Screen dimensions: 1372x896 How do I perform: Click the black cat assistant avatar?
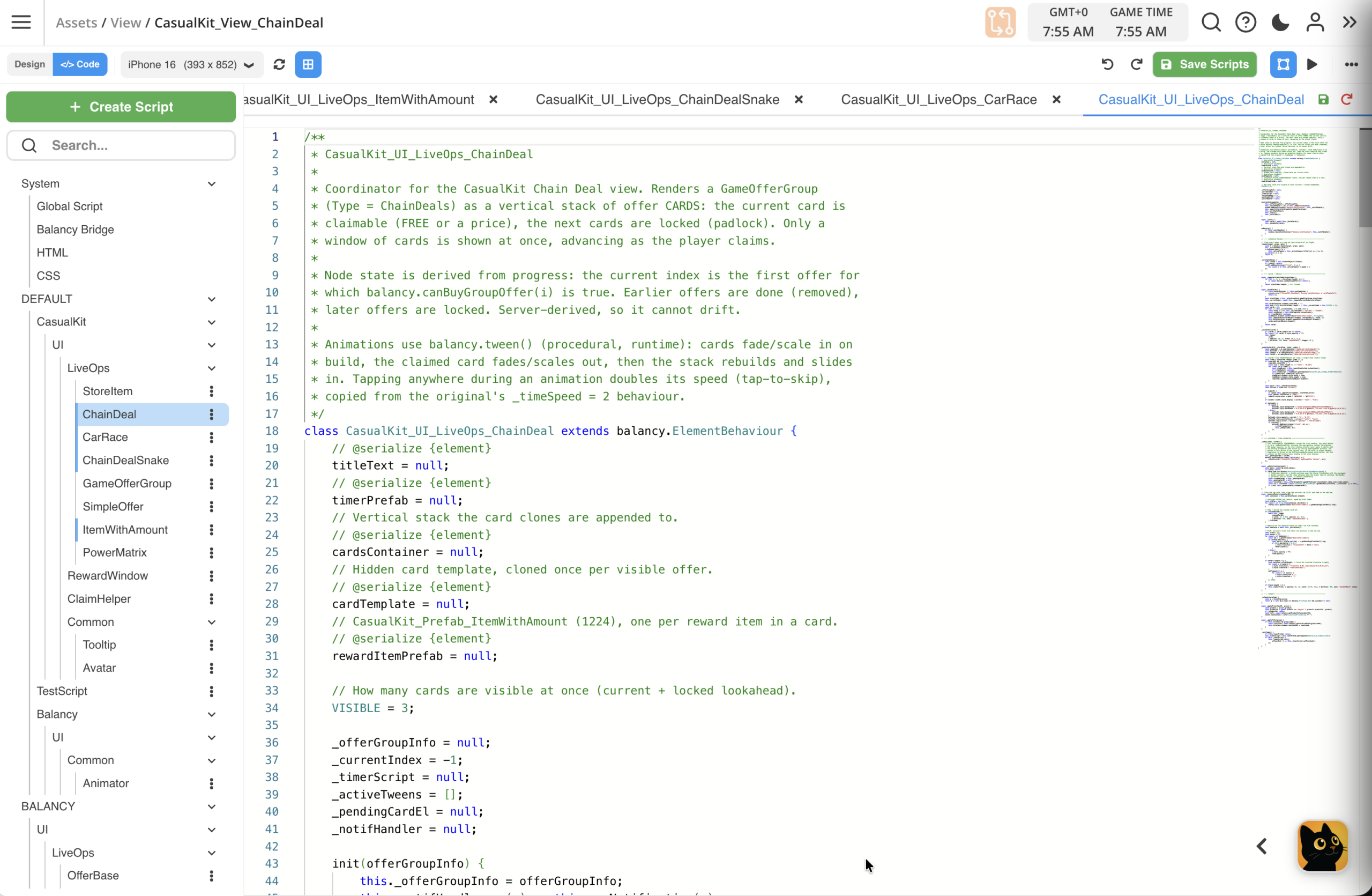pos(1323,846)
